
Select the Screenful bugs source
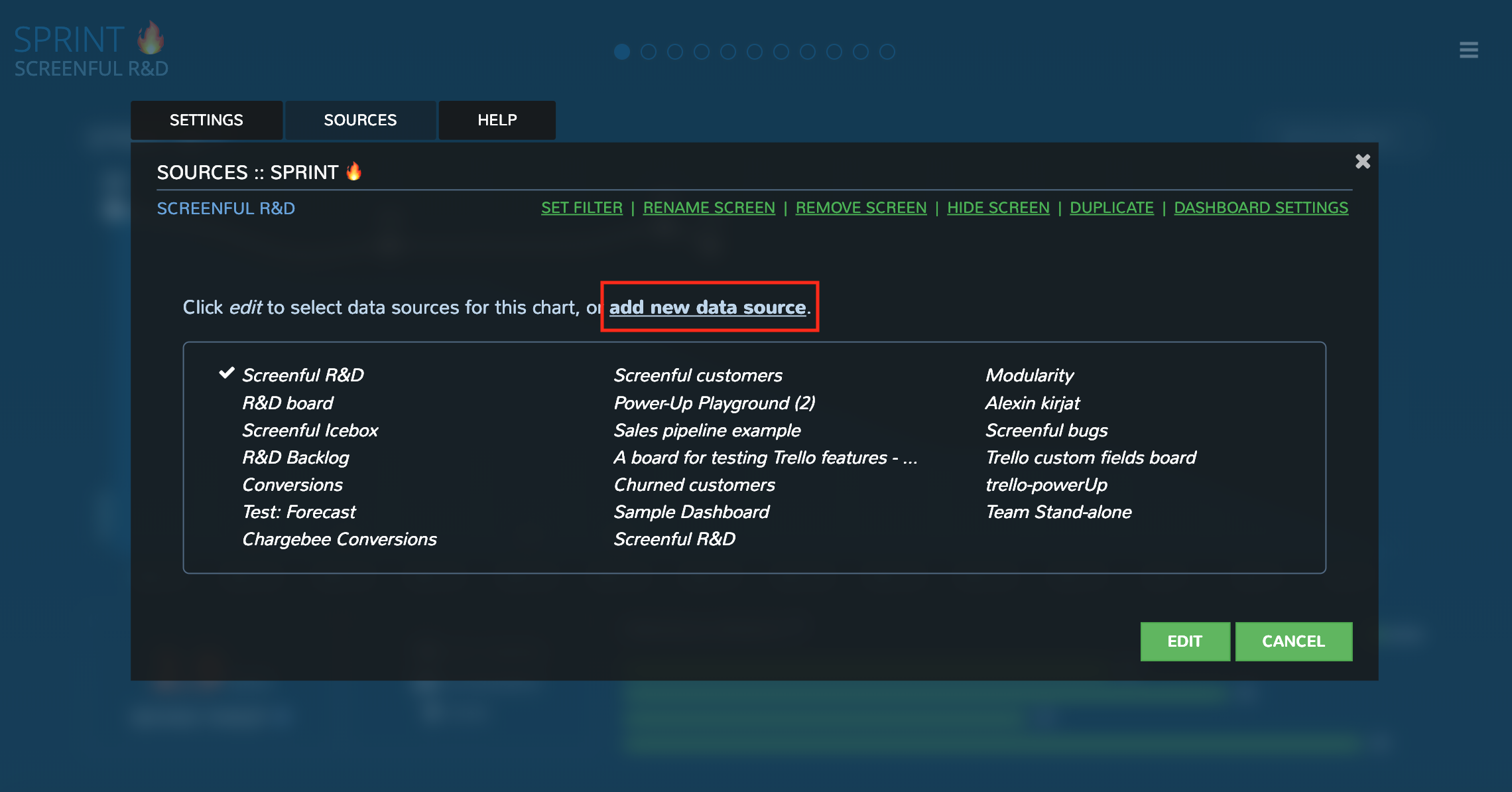(x=1046, y=430)
